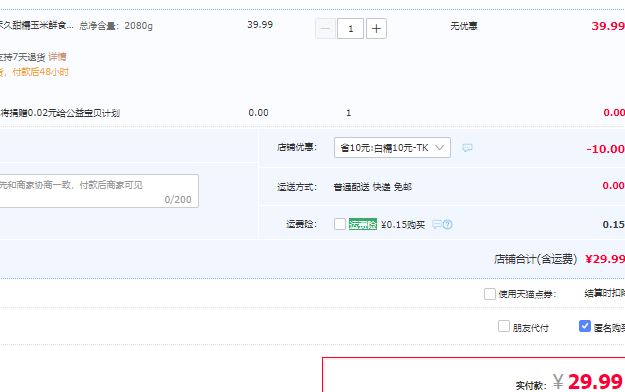Click the 付款后48小时 shipping notice
Viewport: 625px width, 392px height.
(41, 72)
